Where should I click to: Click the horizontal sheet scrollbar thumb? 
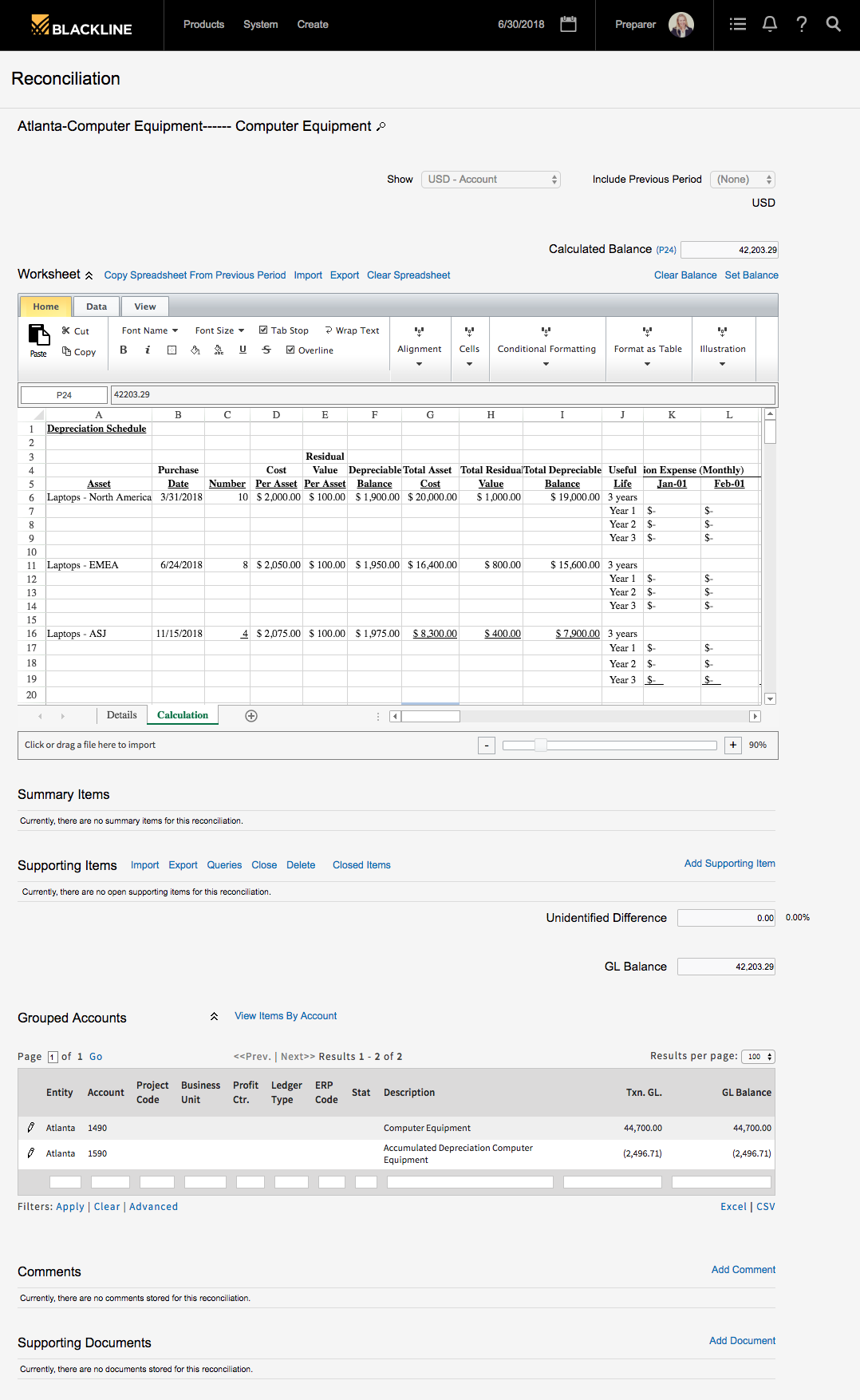[431, 717]
